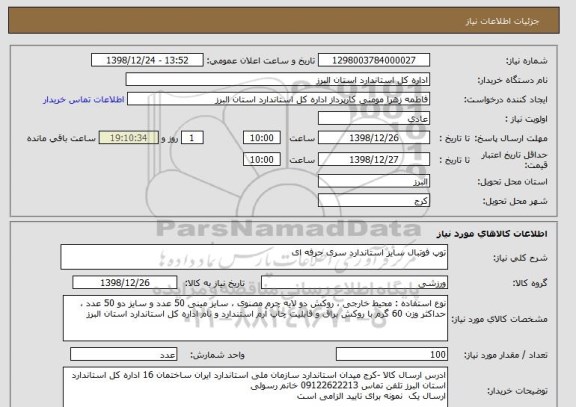Screen dimensions: 576x407
Task: Click the buyer notes text area
Action: (255, 387)
